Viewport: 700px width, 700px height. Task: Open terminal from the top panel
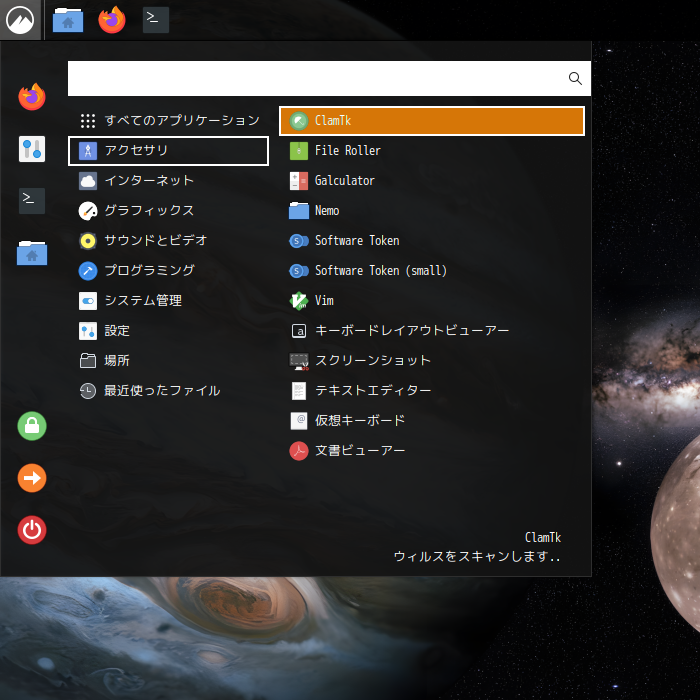[156, 20]
